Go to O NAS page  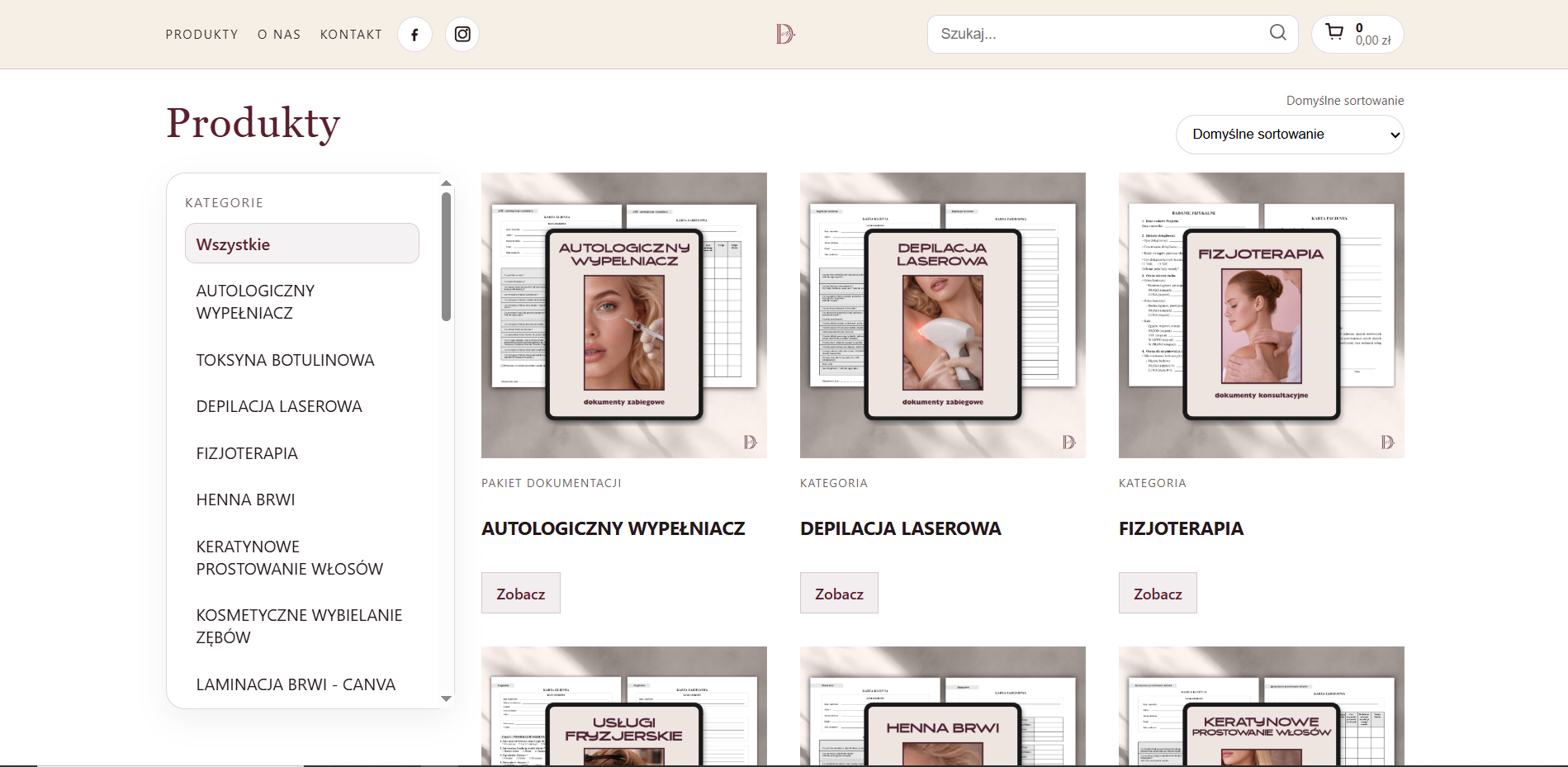pos(279,35)
